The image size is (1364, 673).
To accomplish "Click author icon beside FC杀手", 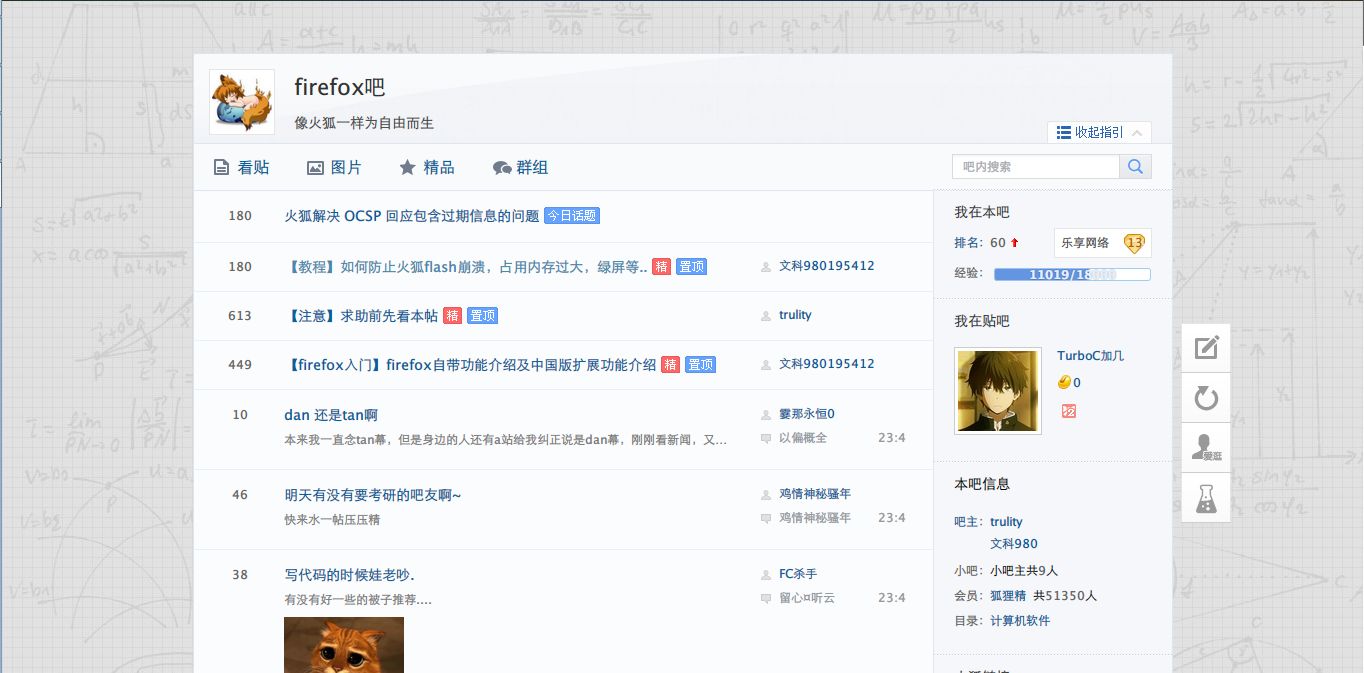I will tap(766, 575).
